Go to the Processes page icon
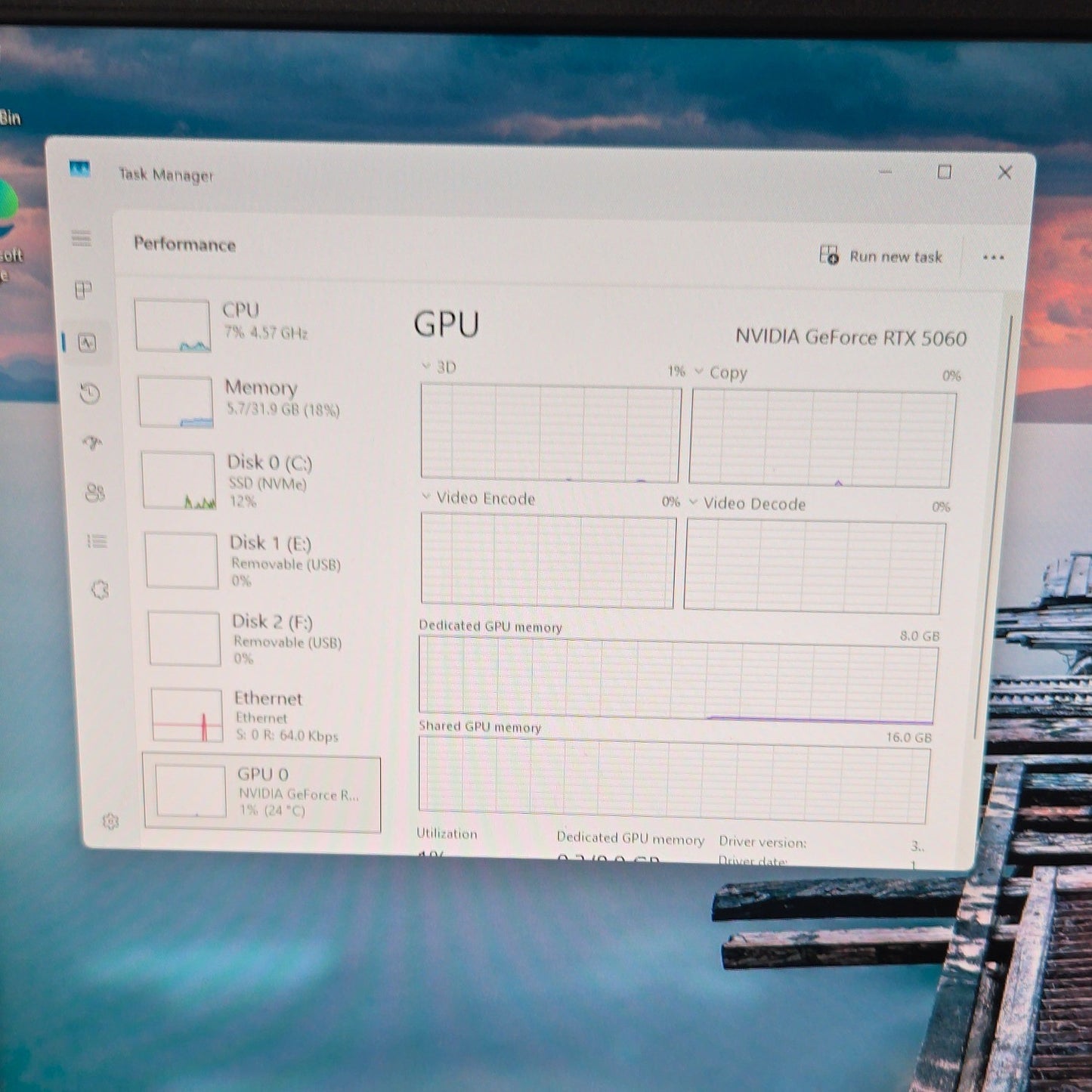Screen dimensions: 1092x1092 click(x=83, y=290)
